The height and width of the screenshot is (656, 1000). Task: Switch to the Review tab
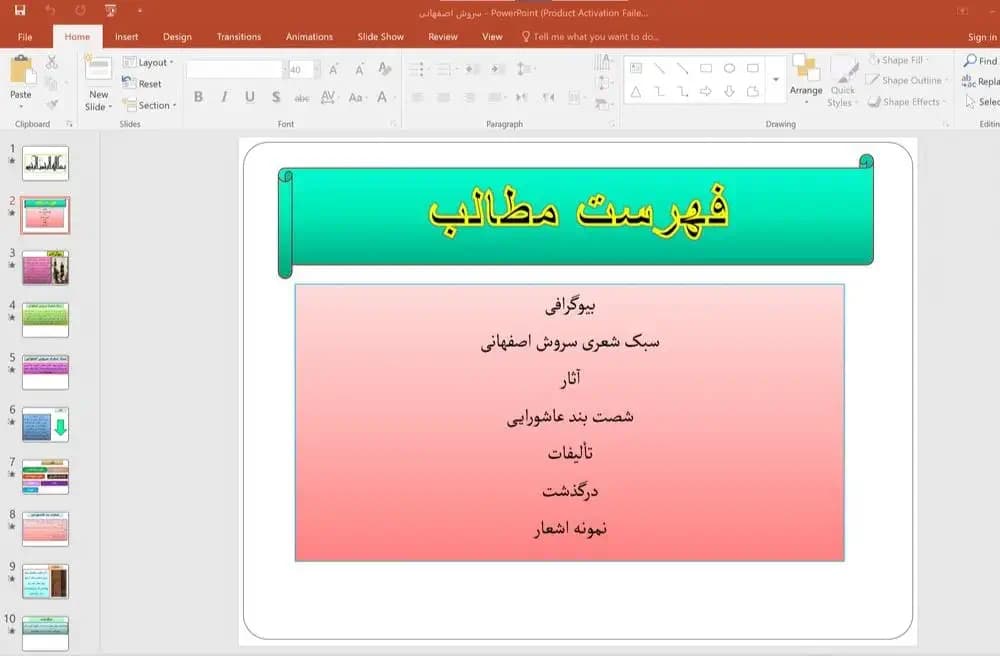pos(443,37)
